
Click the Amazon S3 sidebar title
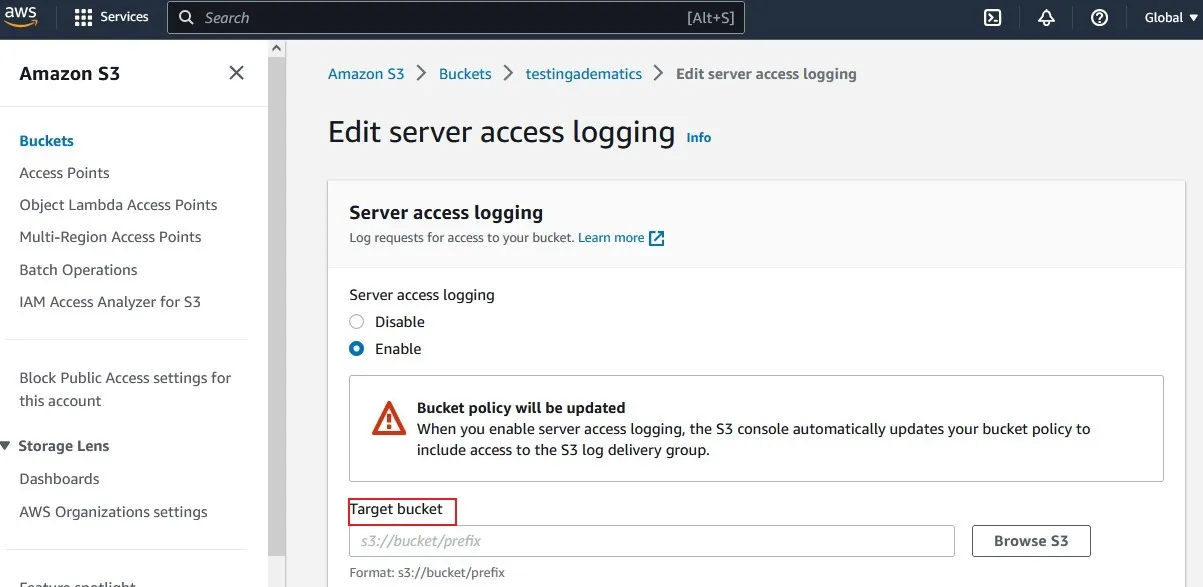click(70, 73)
